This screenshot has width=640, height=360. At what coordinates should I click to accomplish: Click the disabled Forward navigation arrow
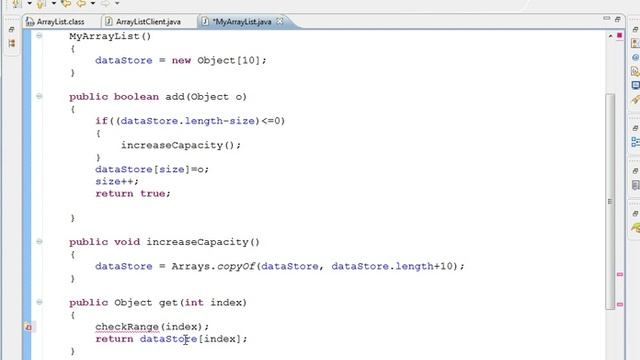[x=105, y=4]
